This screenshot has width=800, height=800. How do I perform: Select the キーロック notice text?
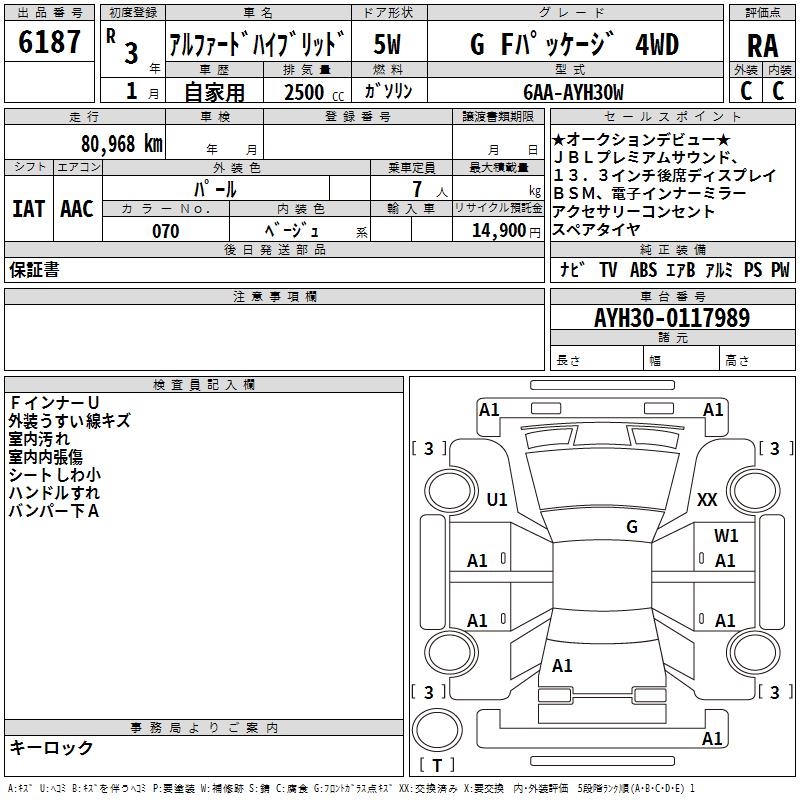coord(51,748)
